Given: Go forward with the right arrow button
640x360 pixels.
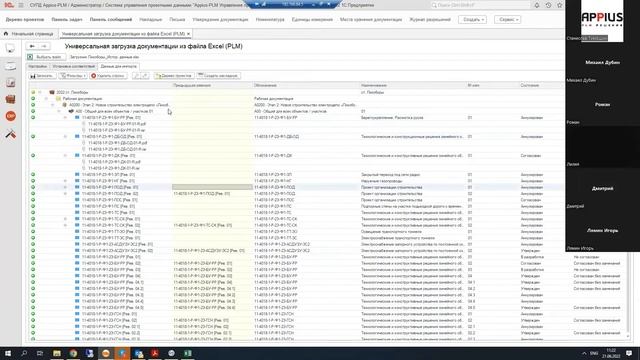Looking at the screenshot, I should [44, 47].
